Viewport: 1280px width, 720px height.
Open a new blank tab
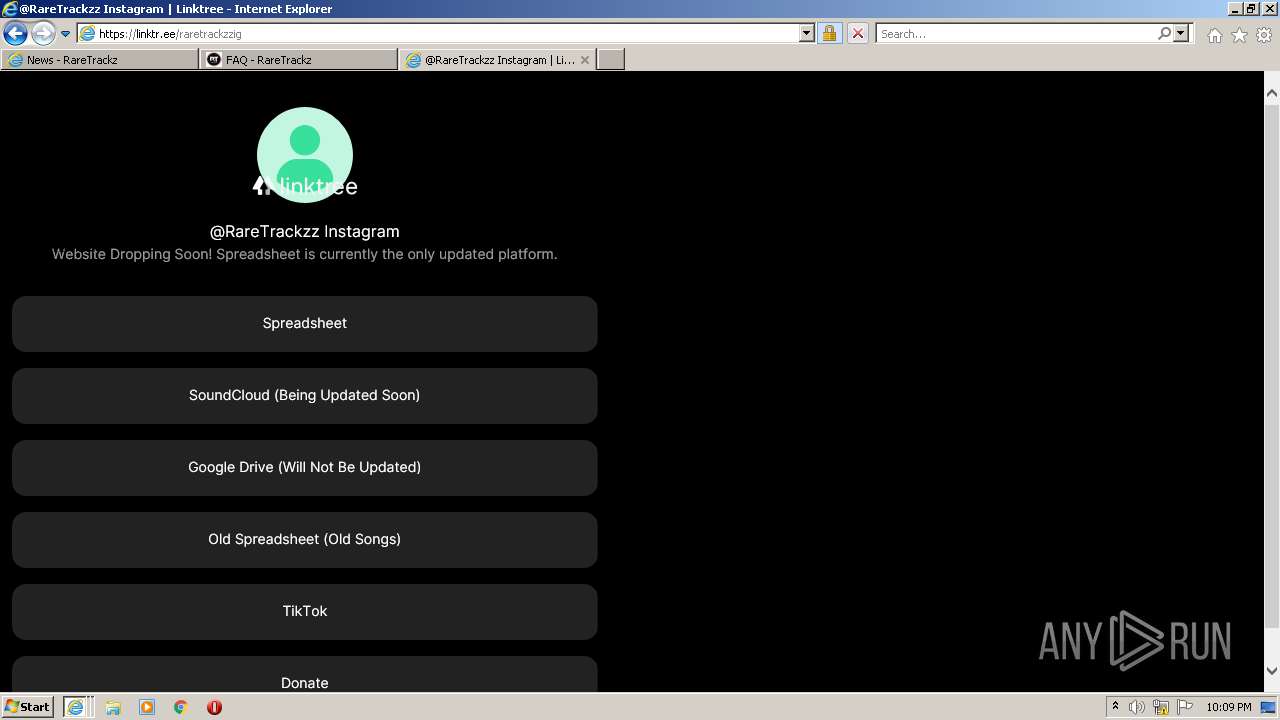[611, 60]
